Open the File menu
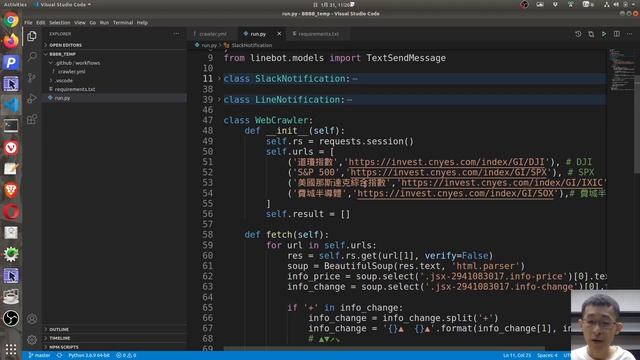Viewport: 640px width, 360px height. point(28,23)
